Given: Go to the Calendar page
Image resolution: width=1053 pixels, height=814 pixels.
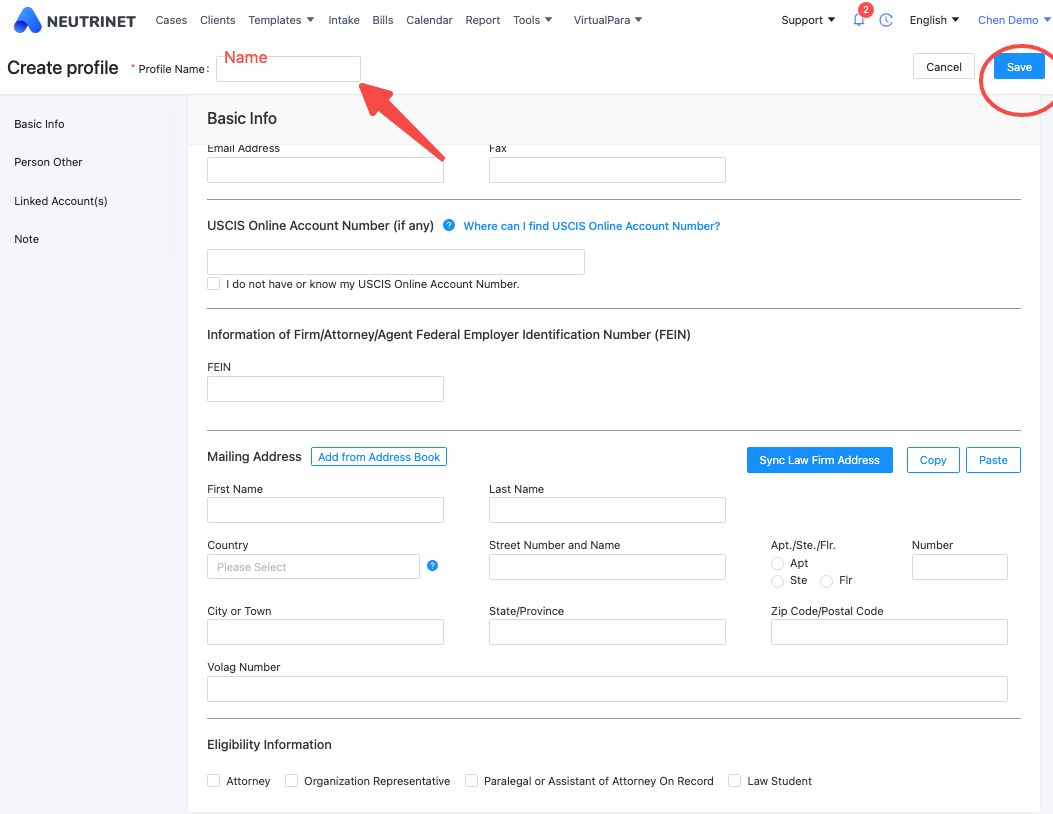Looking at the screenshot, I should pyautogui.click(x=429, y=20).
